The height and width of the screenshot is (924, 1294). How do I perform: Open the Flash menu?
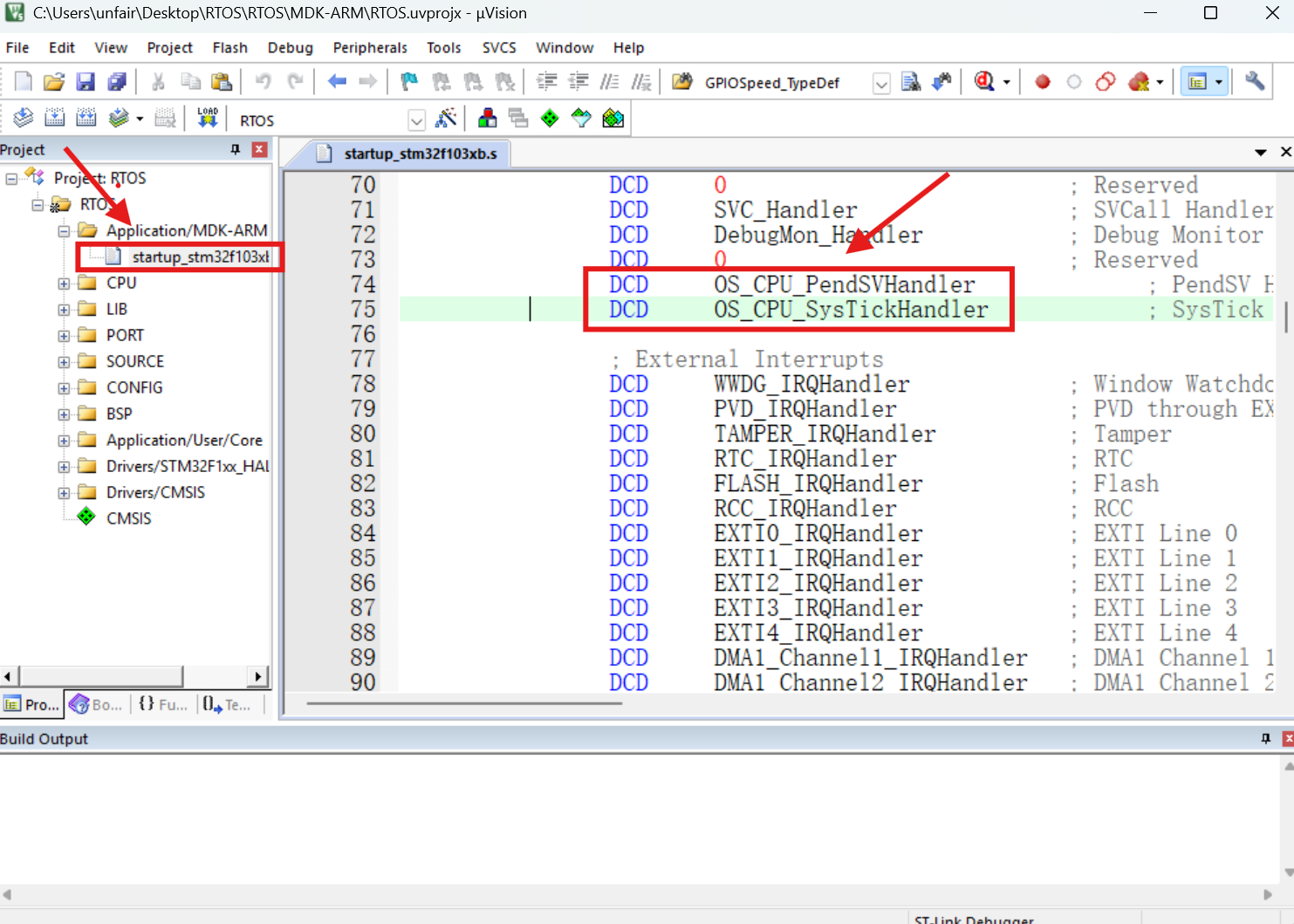(x=229, y=48)
